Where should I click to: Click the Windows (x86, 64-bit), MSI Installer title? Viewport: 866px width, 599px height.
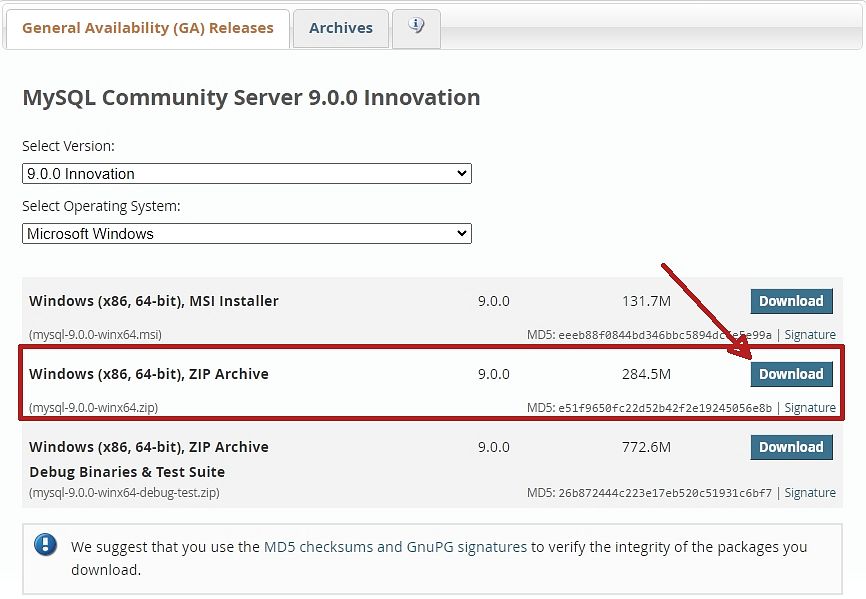[154, 301]
